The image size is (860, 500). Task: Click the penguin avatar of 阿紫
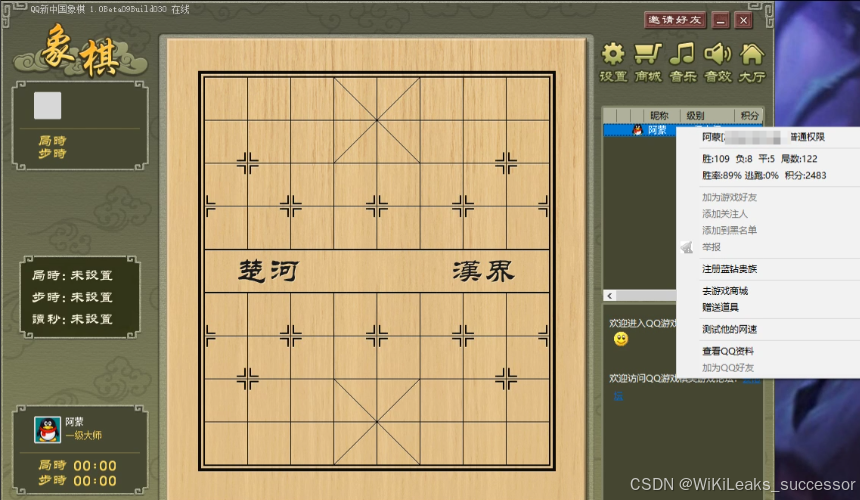(x=48, y=429)
